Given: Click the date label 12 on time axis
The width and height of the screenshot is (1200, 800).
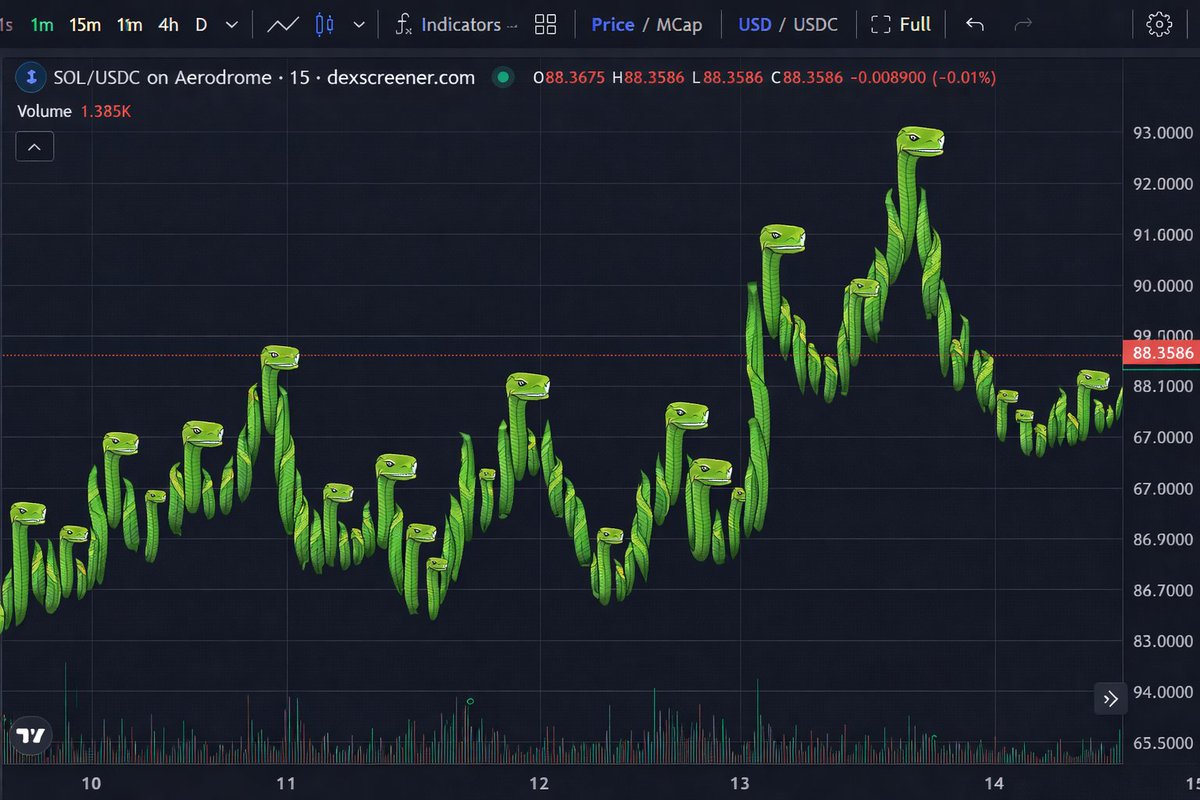Looking at the screenshot, I should coord(539,783).
